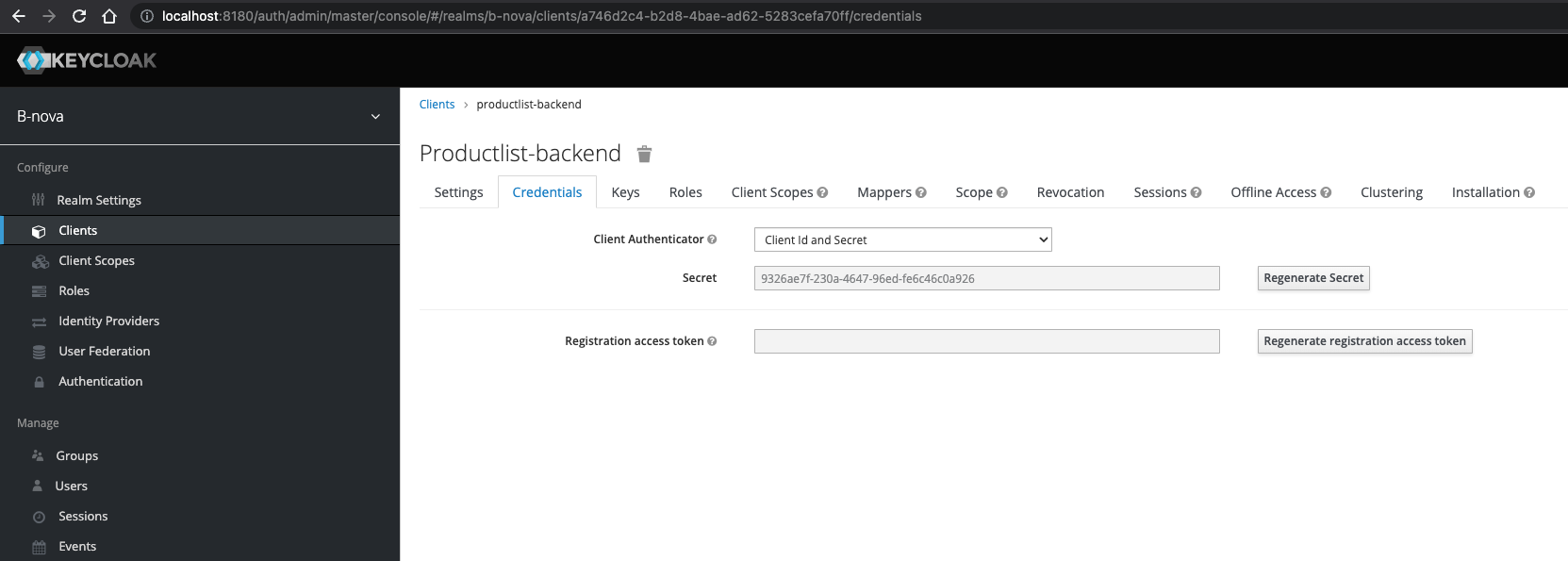1568x561 pixels.
Task: Click the browser address bar URL
Action: [542, 16]
